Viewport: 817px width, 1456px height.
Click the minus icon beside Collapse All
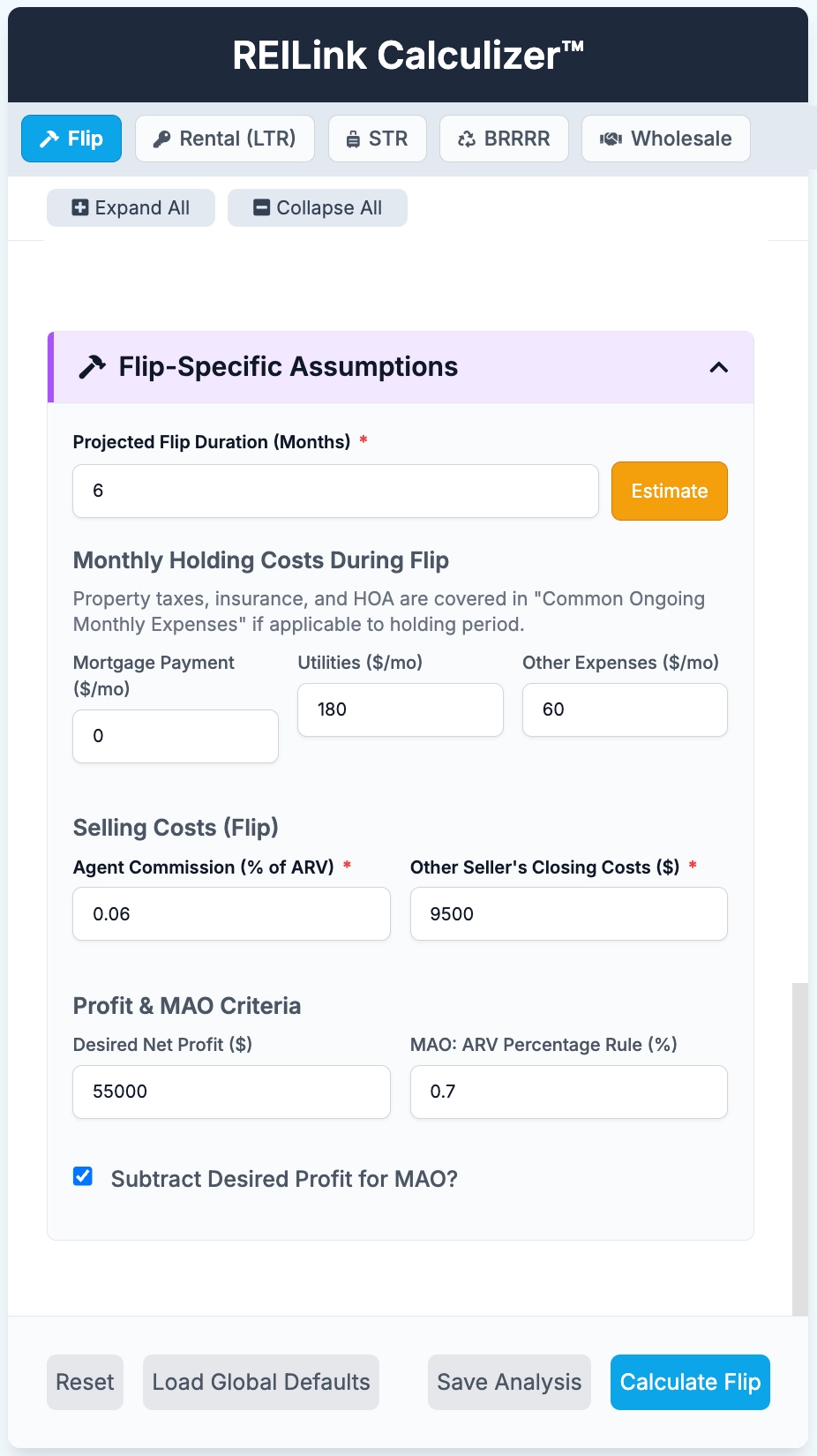(260, 207)
